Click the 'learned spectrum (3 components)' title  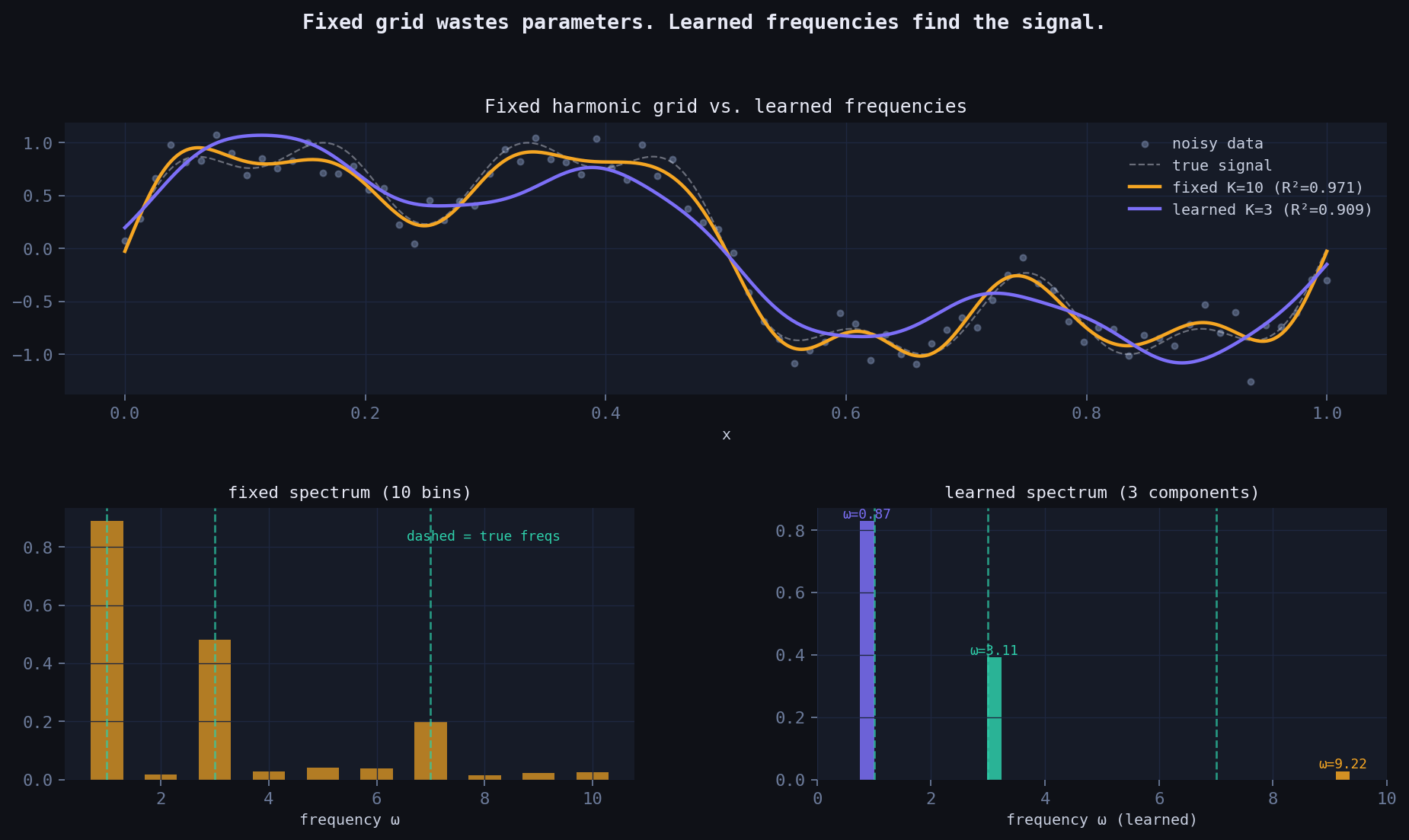pyautogui.click(x=1101, y=493)
